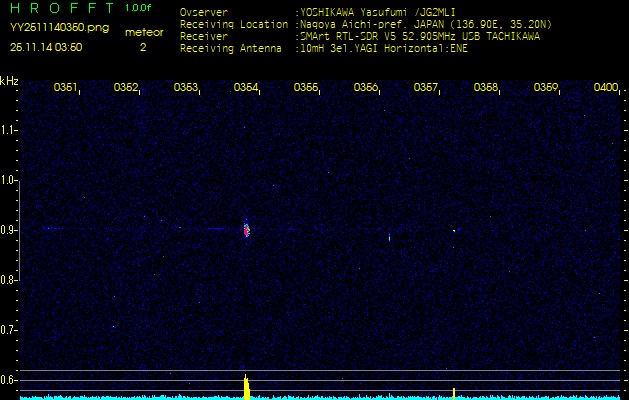Viewport: 629px width, 400px height.
Task: Click the 0356 time marker
Action: (365, 87)
